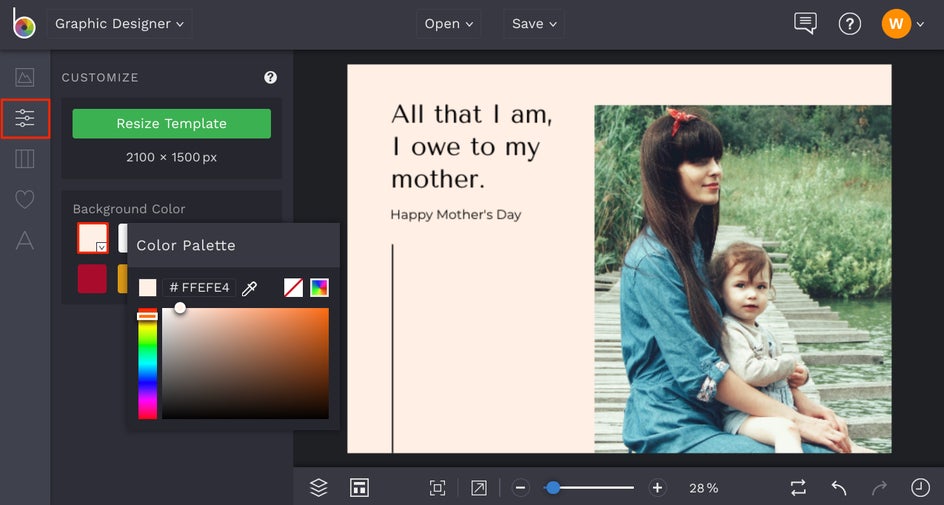Image resolution: width=944 pixels, height=505 pixels.
Task: Click the orange W account avatar
Action: coord(896,24)
